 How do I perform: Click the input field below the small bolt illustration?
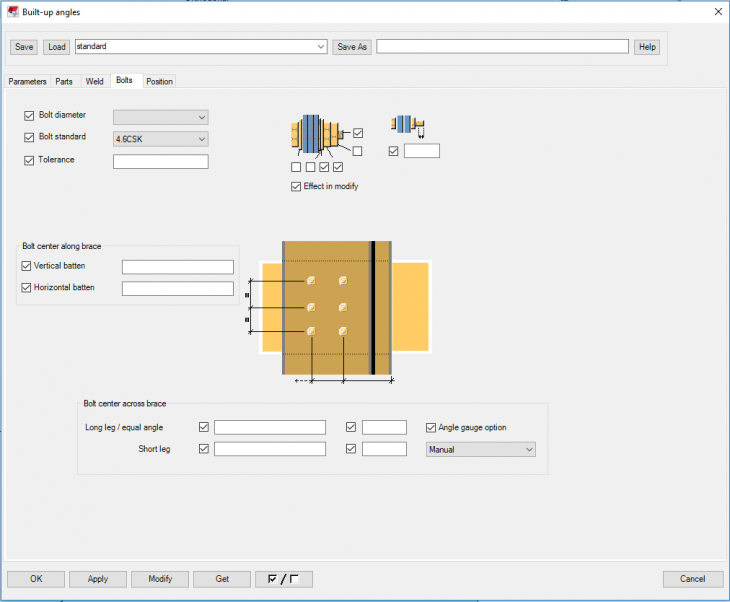(422, 151)
